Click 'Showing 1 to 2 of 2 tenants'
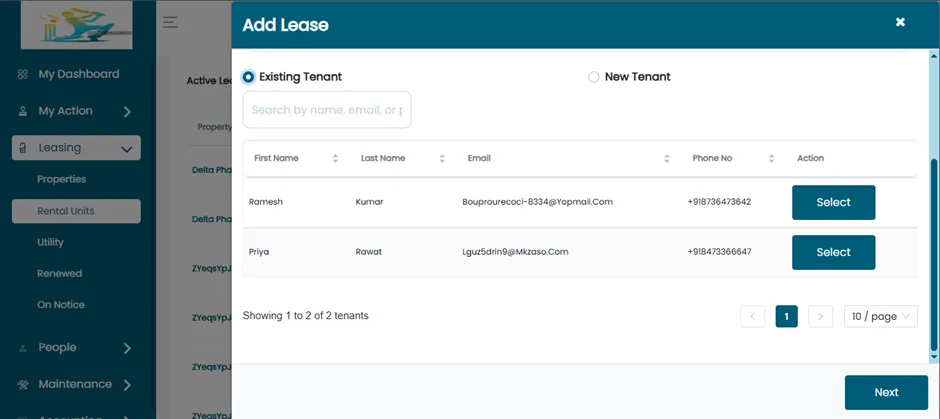The width and height of the screenshot is (940, 419). pos(306,315)
